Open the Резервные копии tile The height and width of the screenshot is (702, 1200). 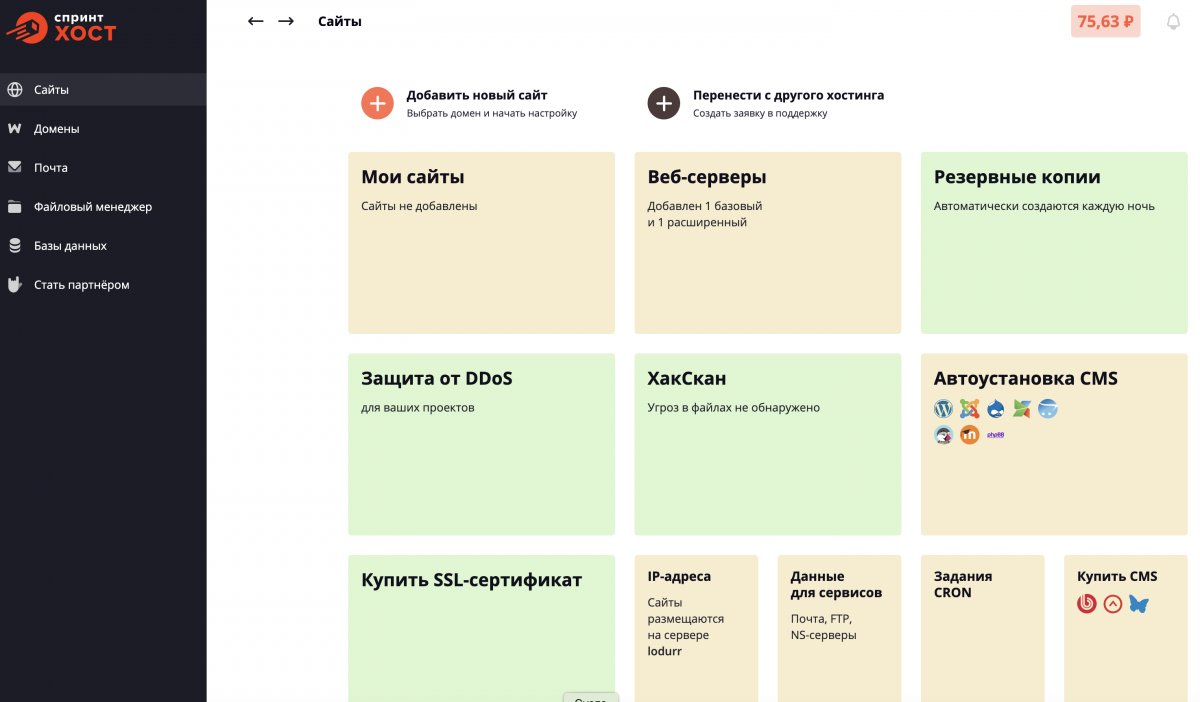(1053, 243)
